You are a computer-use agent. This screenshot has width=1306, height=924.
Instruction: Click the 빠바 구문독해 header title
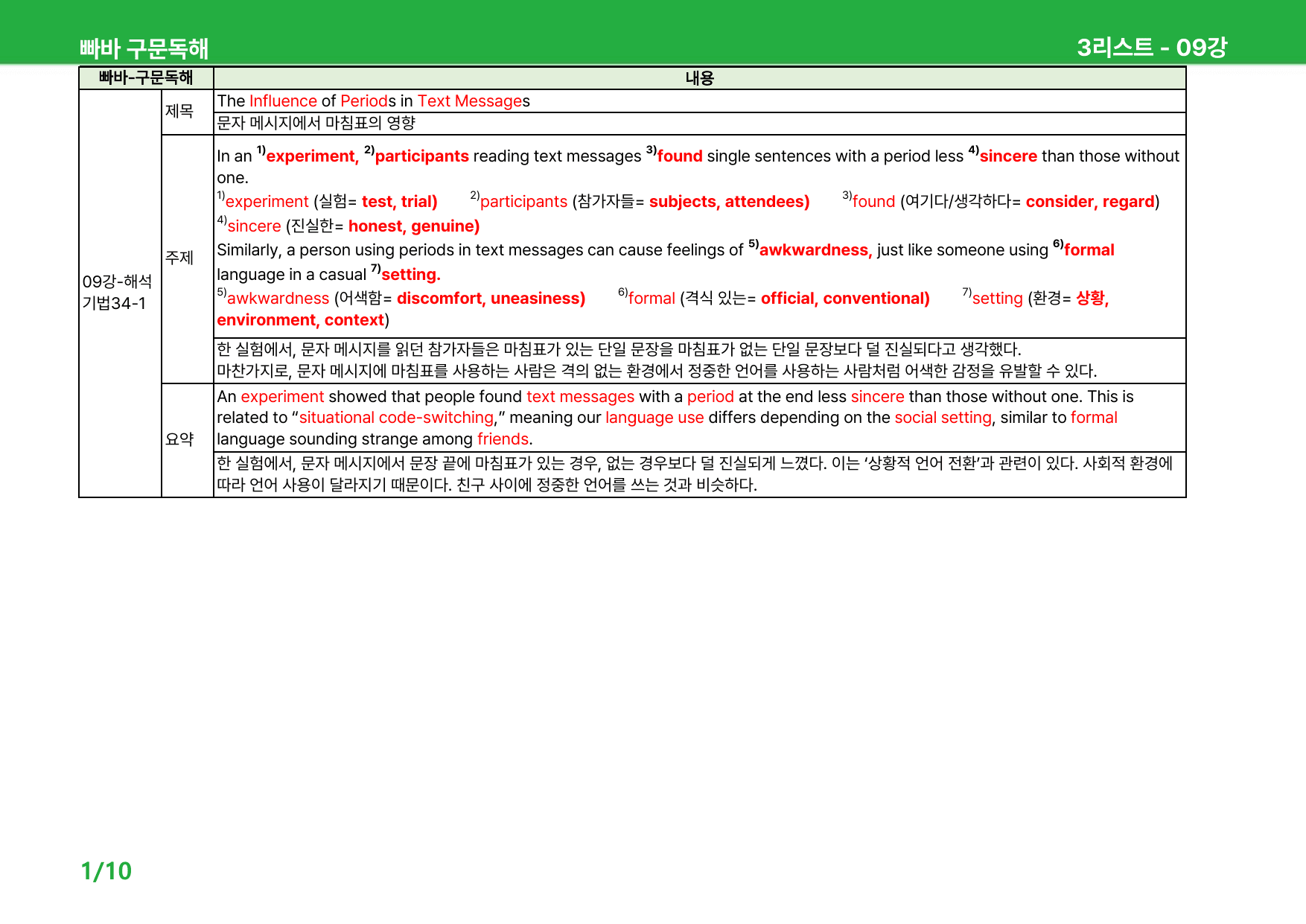(x=144, y=48)
